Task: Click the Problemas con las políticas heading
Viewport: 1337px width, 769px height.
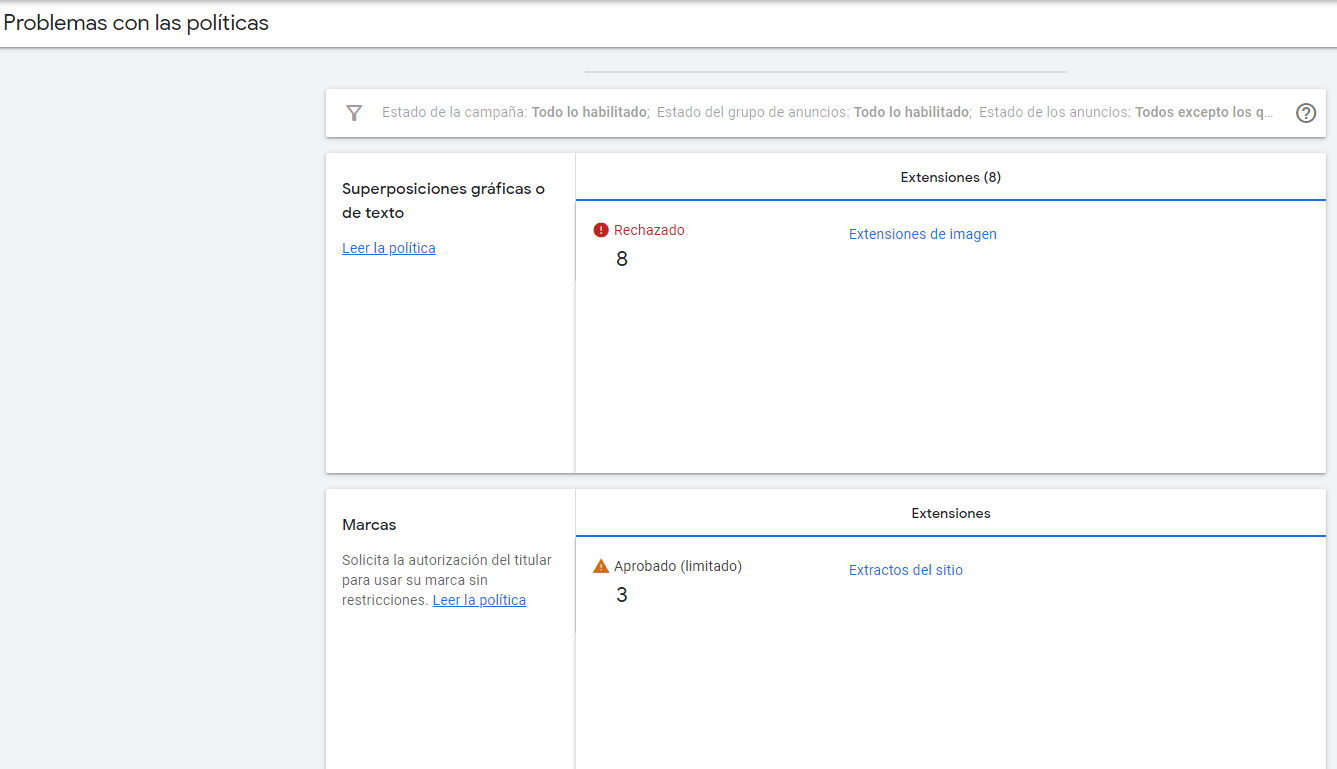Action: [x=136, y=23]
